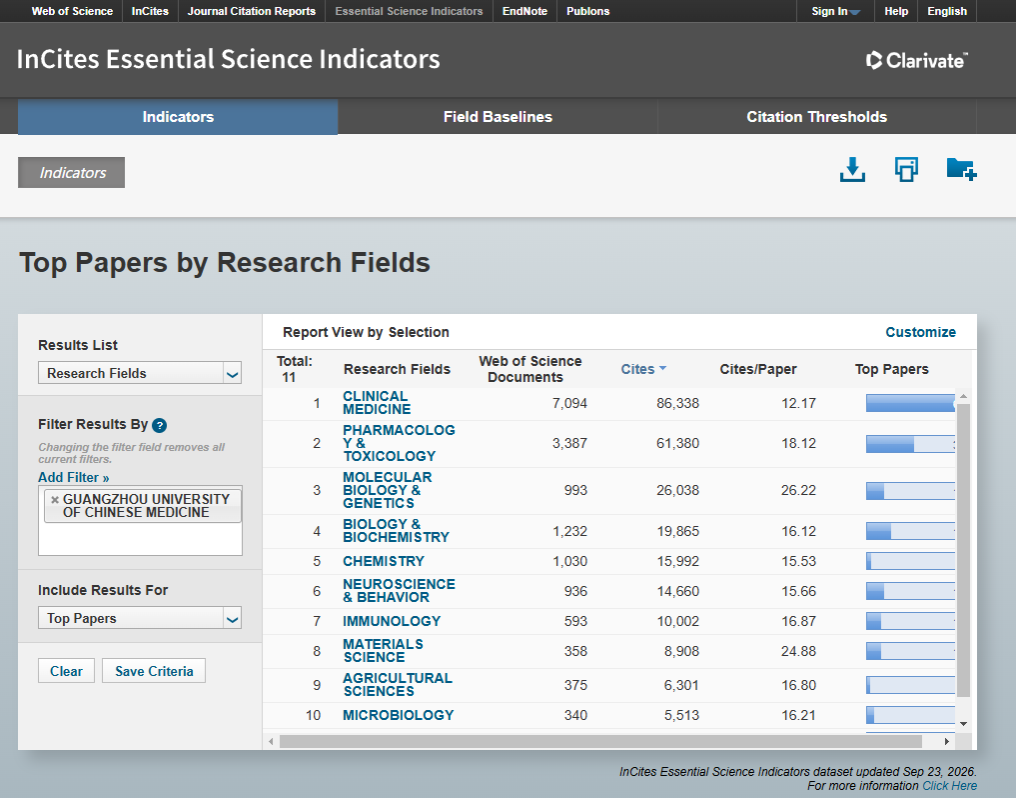Screen dimensions: 1016x798
Task: Click the horizontal scrollbar right arrow
Action: pyautogui.click(x=947, y=741)
